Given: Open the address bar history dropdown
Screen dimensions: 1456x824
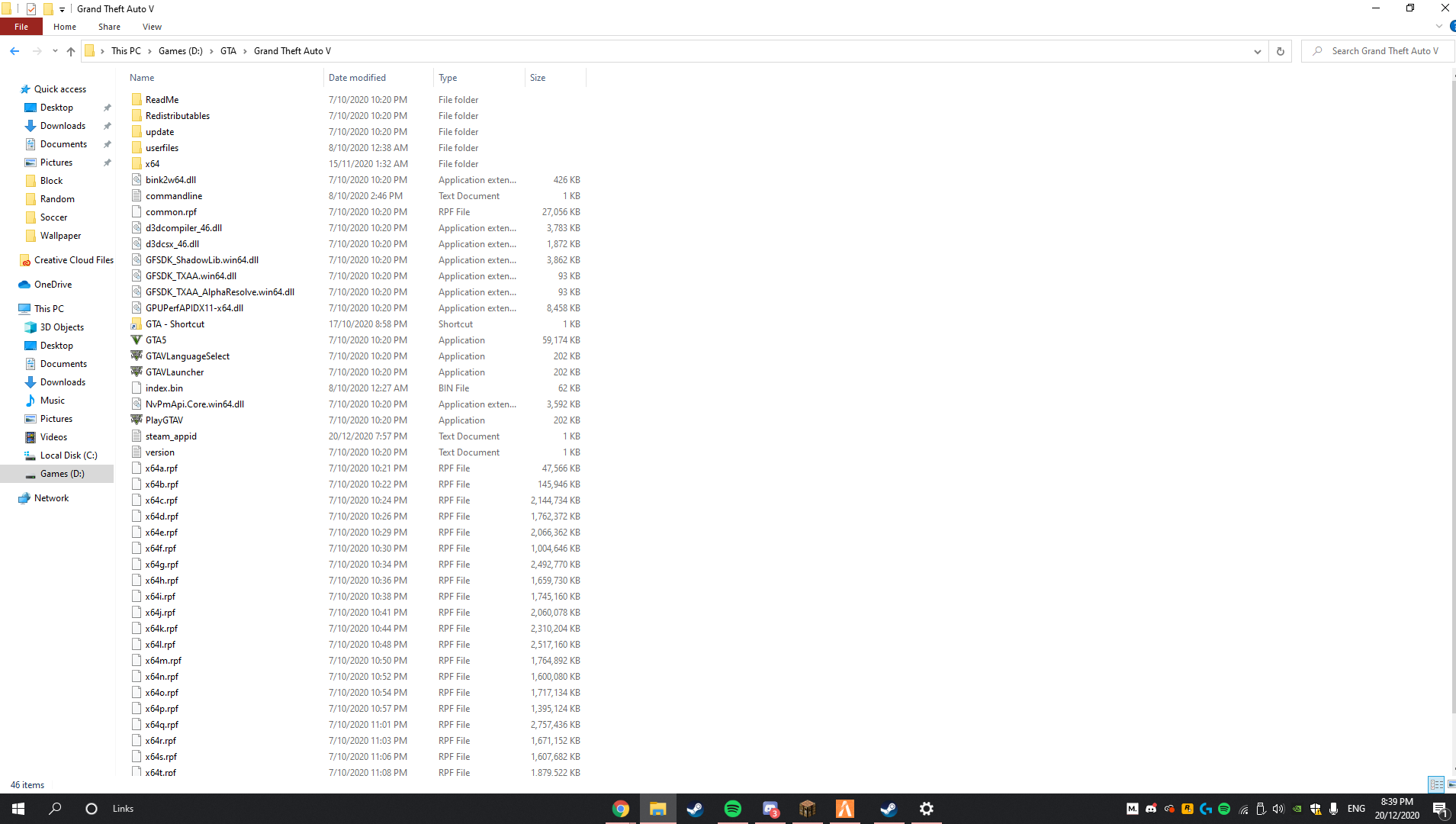Looking at the screenshot, I should coord(1257,51).
